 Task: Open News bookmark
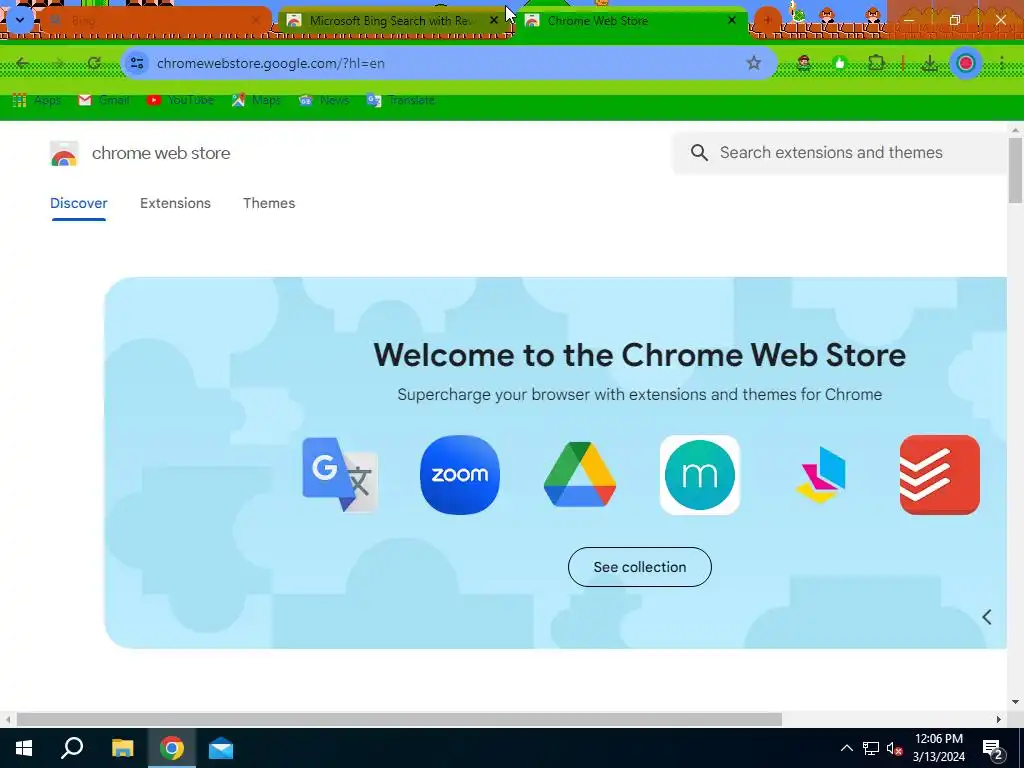click(x=324, y=100)
